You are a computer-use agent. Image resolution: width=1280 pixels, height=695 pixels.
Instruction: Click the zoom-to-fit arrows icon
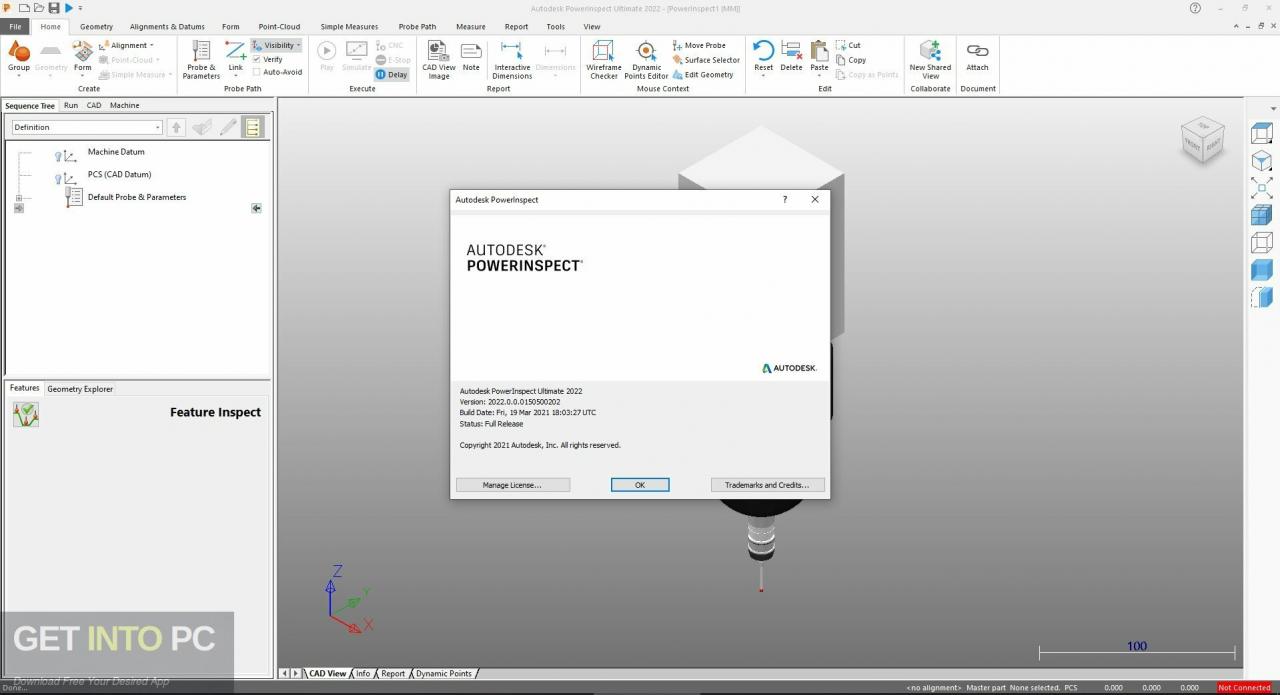click(x=1261, y=187)
